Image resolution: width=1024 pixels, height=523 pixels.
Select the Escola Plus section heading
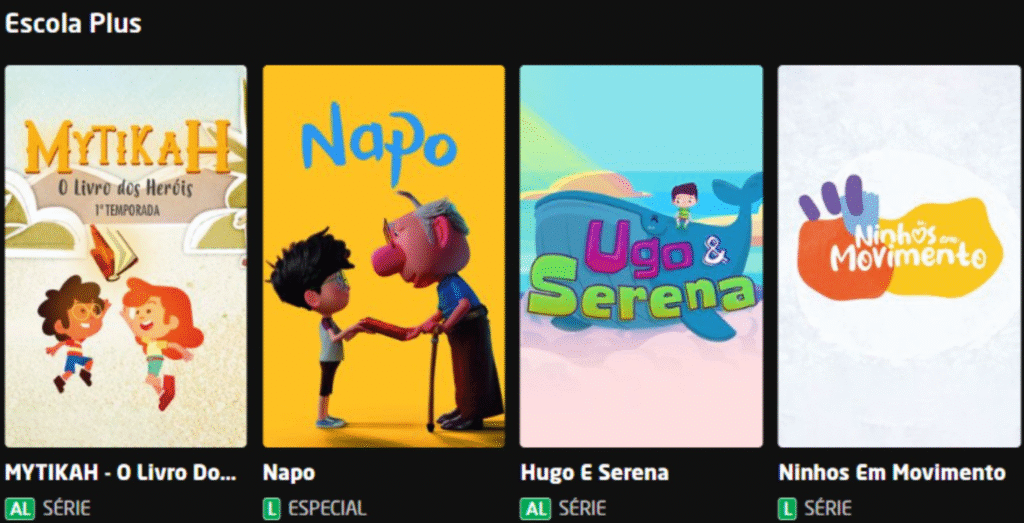[72, 24]
